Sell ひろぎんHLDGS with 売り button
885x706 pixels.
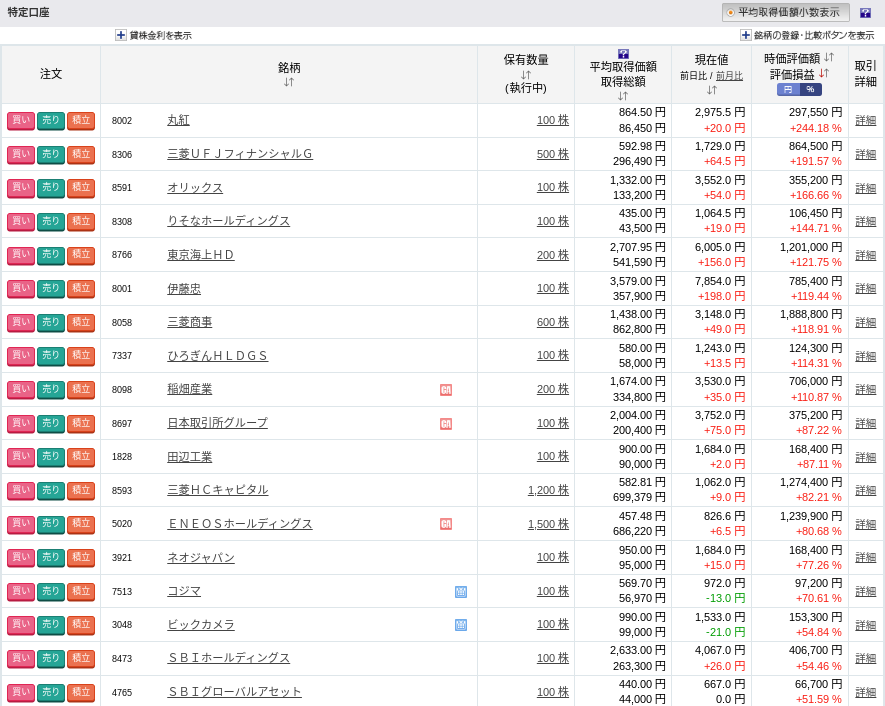tap(51, 356)
